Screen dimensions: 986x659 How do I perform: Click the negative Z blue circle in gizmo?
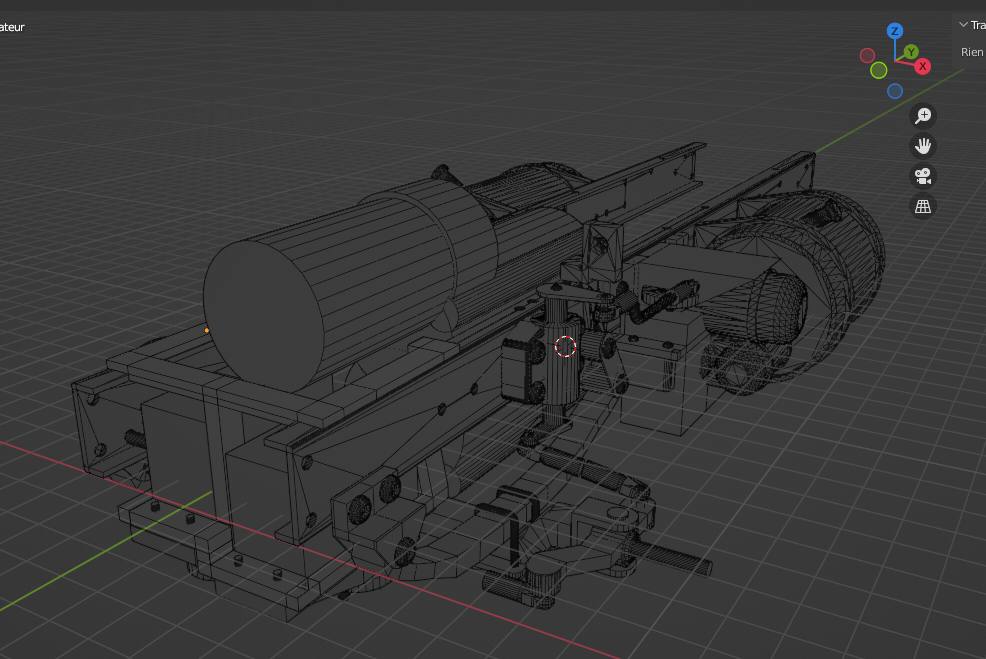tap(895, 91)
